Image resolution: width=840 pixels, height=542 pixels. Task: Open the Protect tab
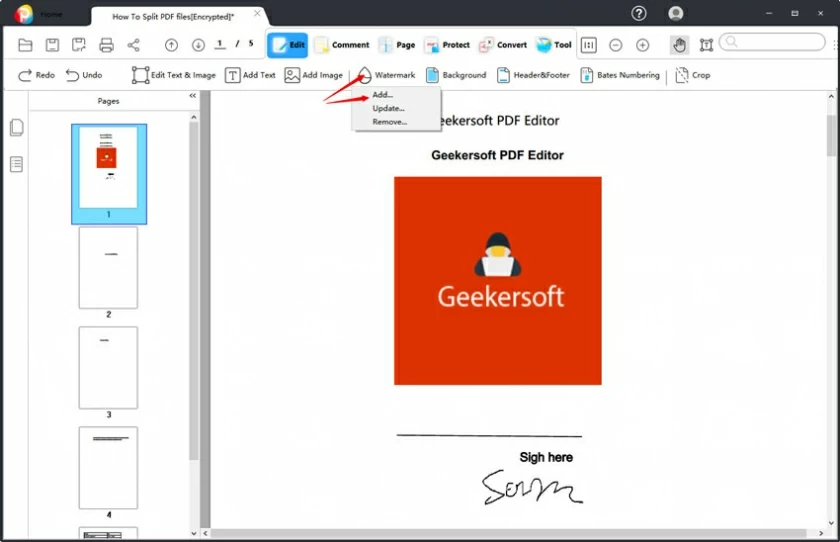click(x=447, y=45)
